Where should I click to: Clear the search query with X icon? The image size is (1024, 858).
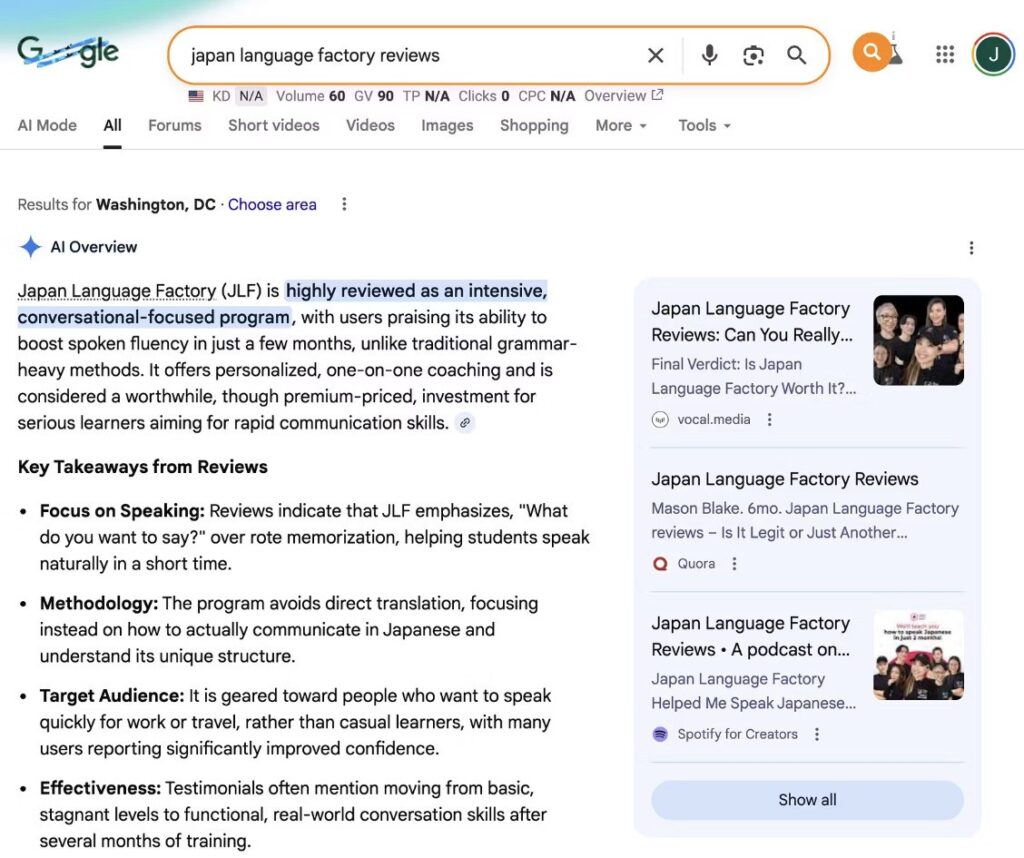coord(656,56)
